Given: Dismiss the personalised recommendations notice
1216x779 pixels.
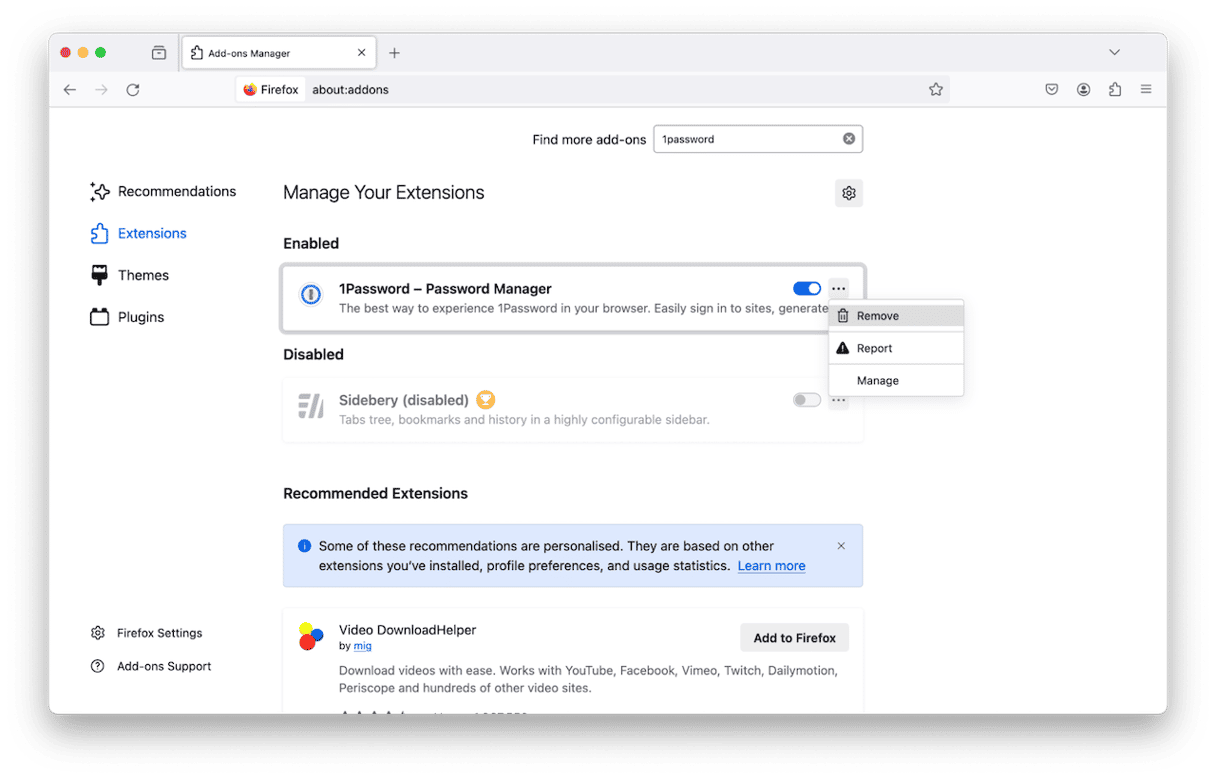Looking at the screenshot, I should click(x=841, y=546).
